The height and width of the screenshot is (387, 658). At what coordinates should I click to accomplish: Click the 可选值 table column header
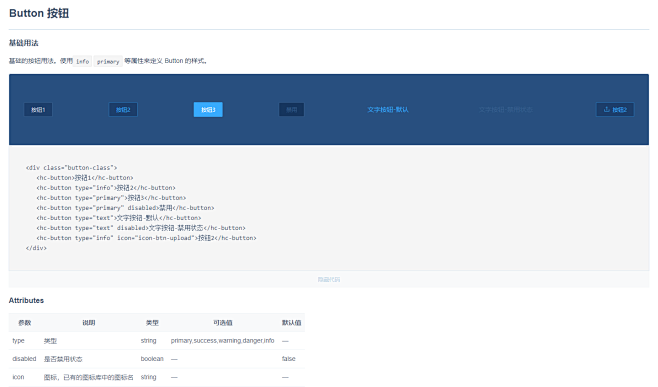[x=222, y=323]
